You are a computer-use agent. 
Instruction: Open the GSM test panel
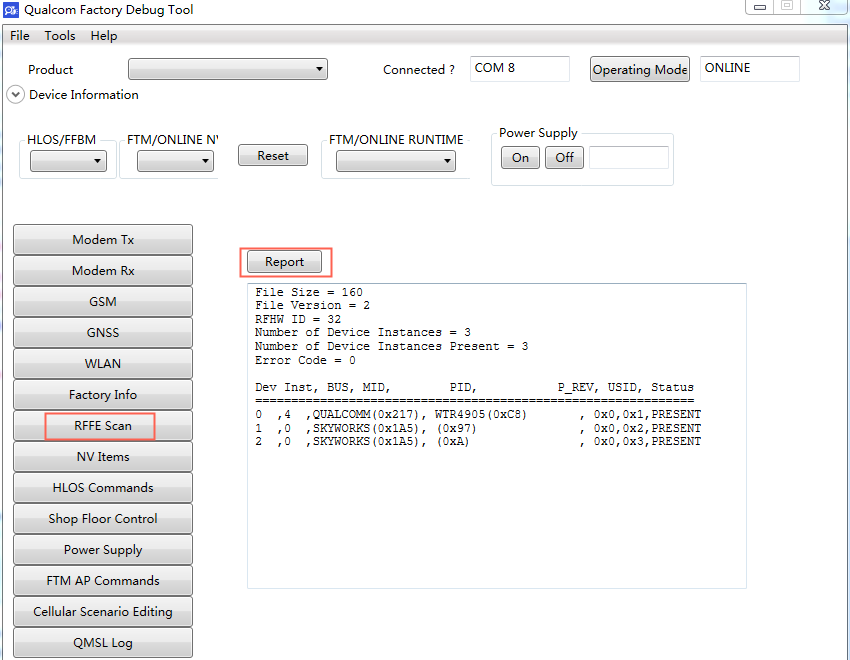click(102, 301)
